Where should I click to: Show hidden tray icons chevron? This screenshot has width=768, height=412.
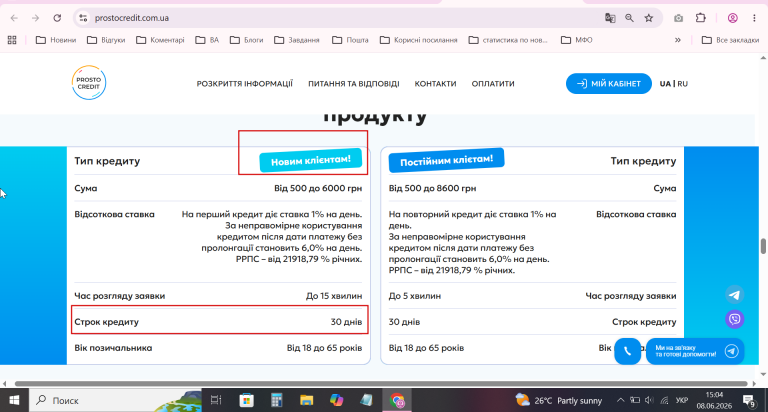pyautogui.click(x=621, y=400)
